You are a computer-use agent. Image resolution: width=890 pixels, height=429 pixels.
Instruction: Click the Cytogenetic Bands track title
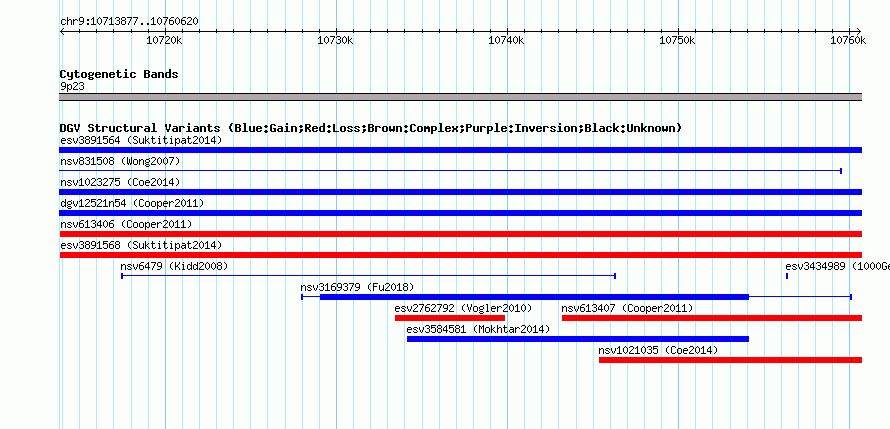(119, 74)
